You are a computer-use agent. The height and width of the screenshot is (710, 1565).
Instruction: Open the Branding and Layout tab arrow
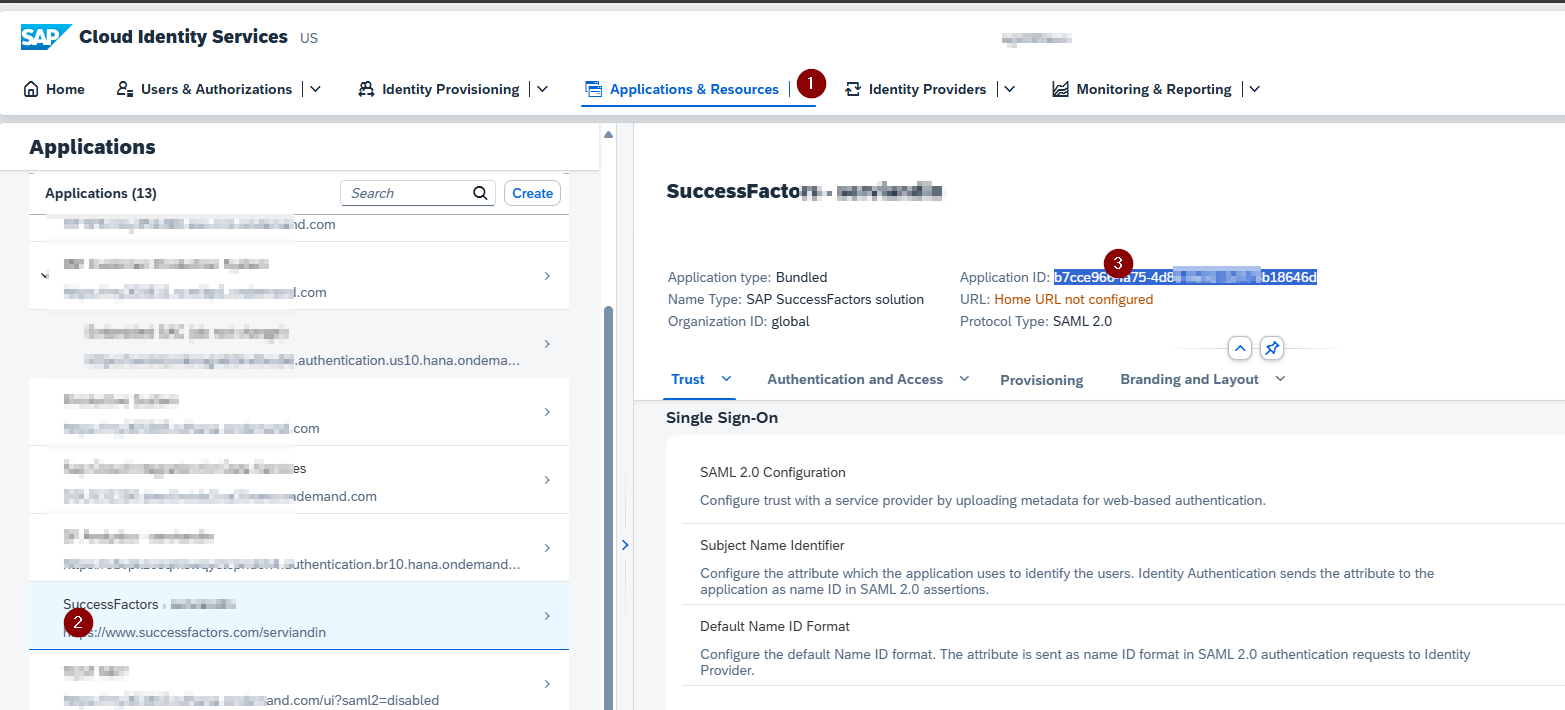(x=1281, y=379)
